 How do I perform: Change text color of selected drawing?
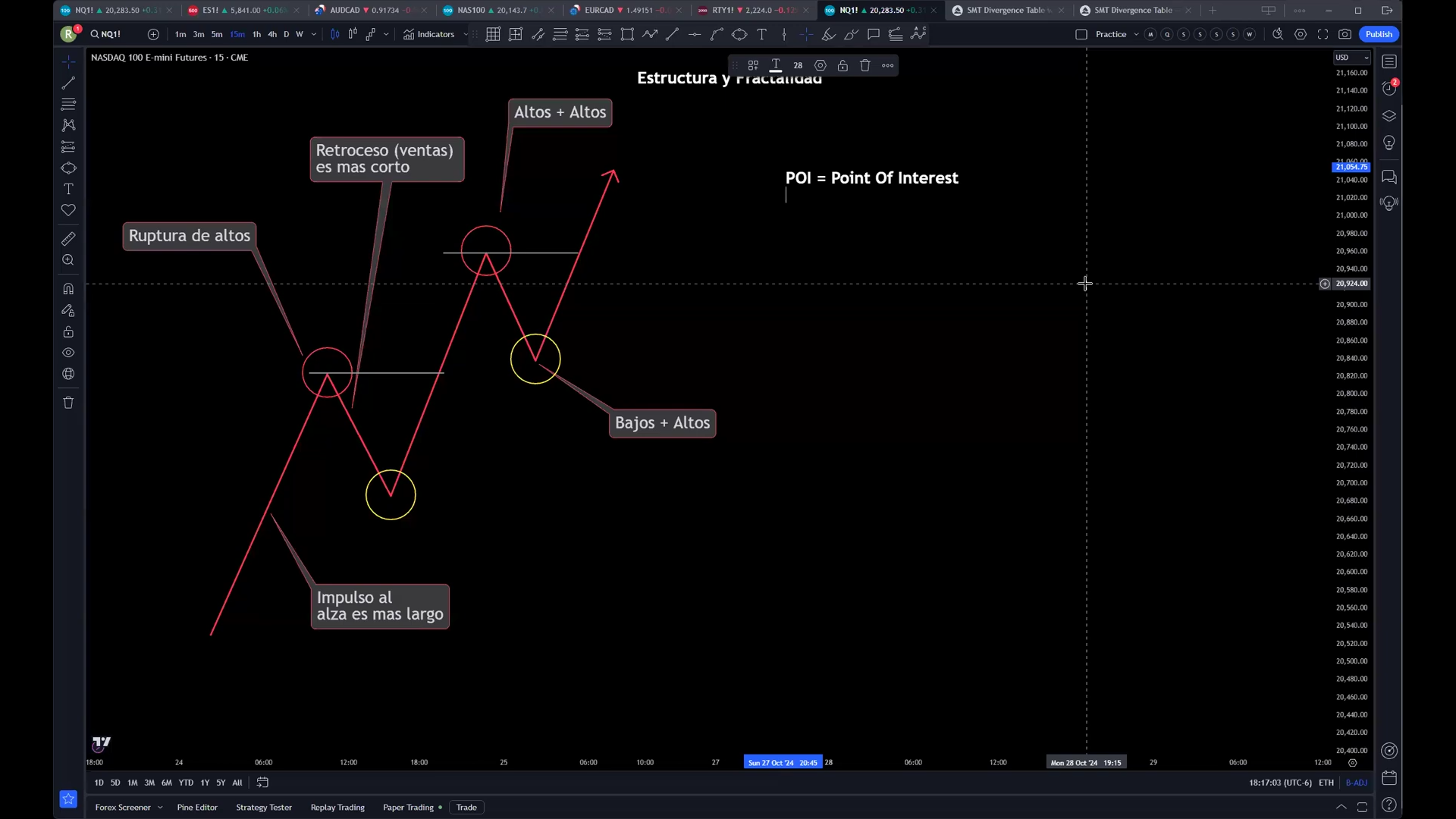click(775, 65)
